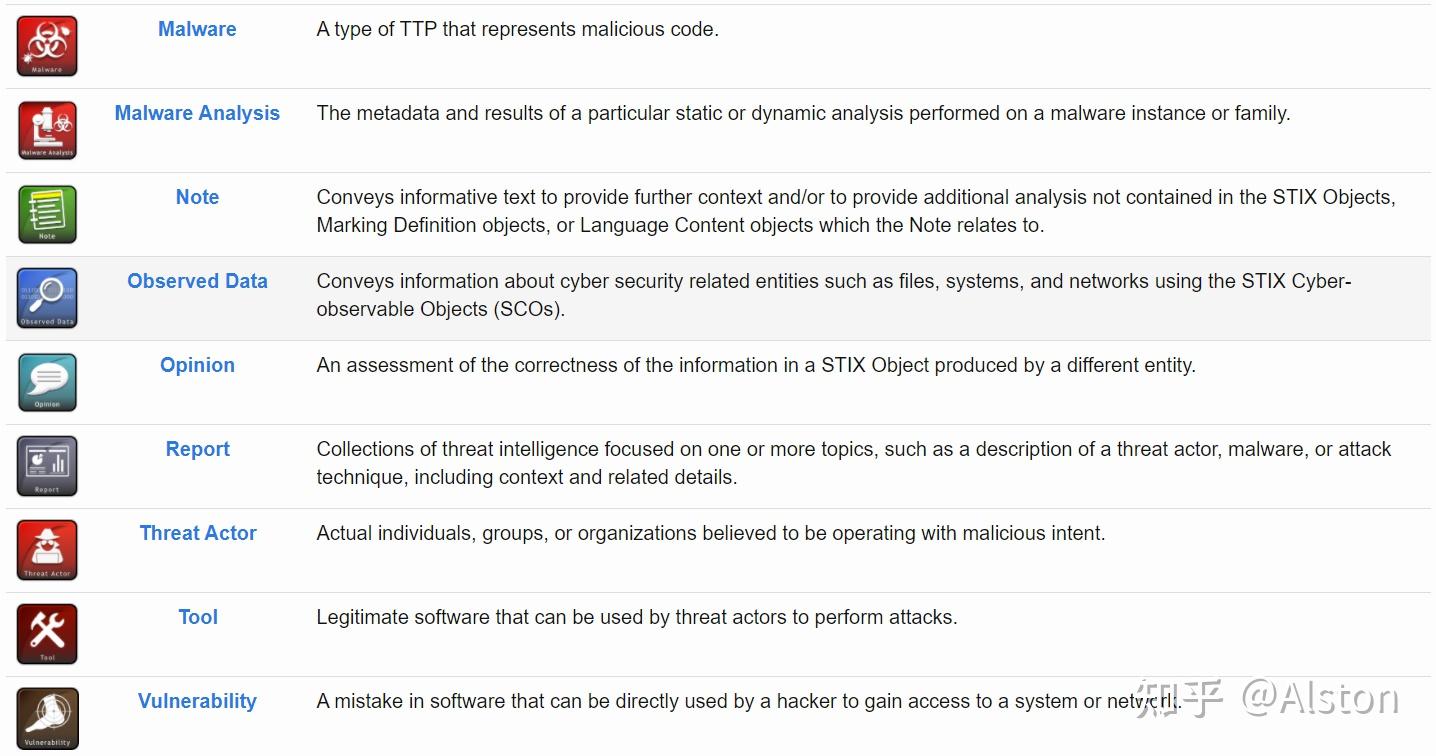The width and height of the screenshot is (1436, 756).
Task: Open the Tool link
Action: 197,617
